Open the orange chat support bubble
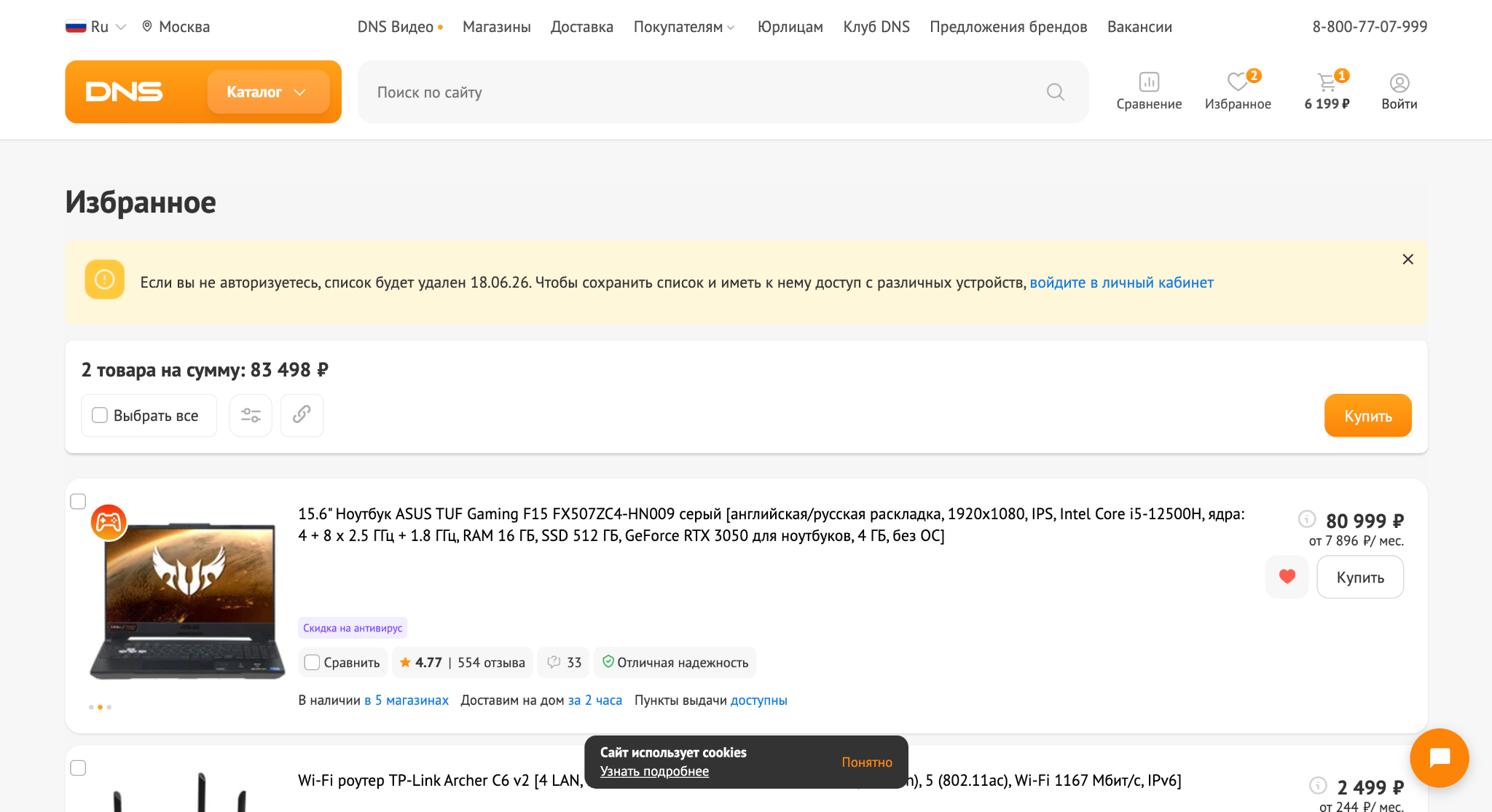1492x812 pixels. pyautogui.click(x=1439, y=758)
